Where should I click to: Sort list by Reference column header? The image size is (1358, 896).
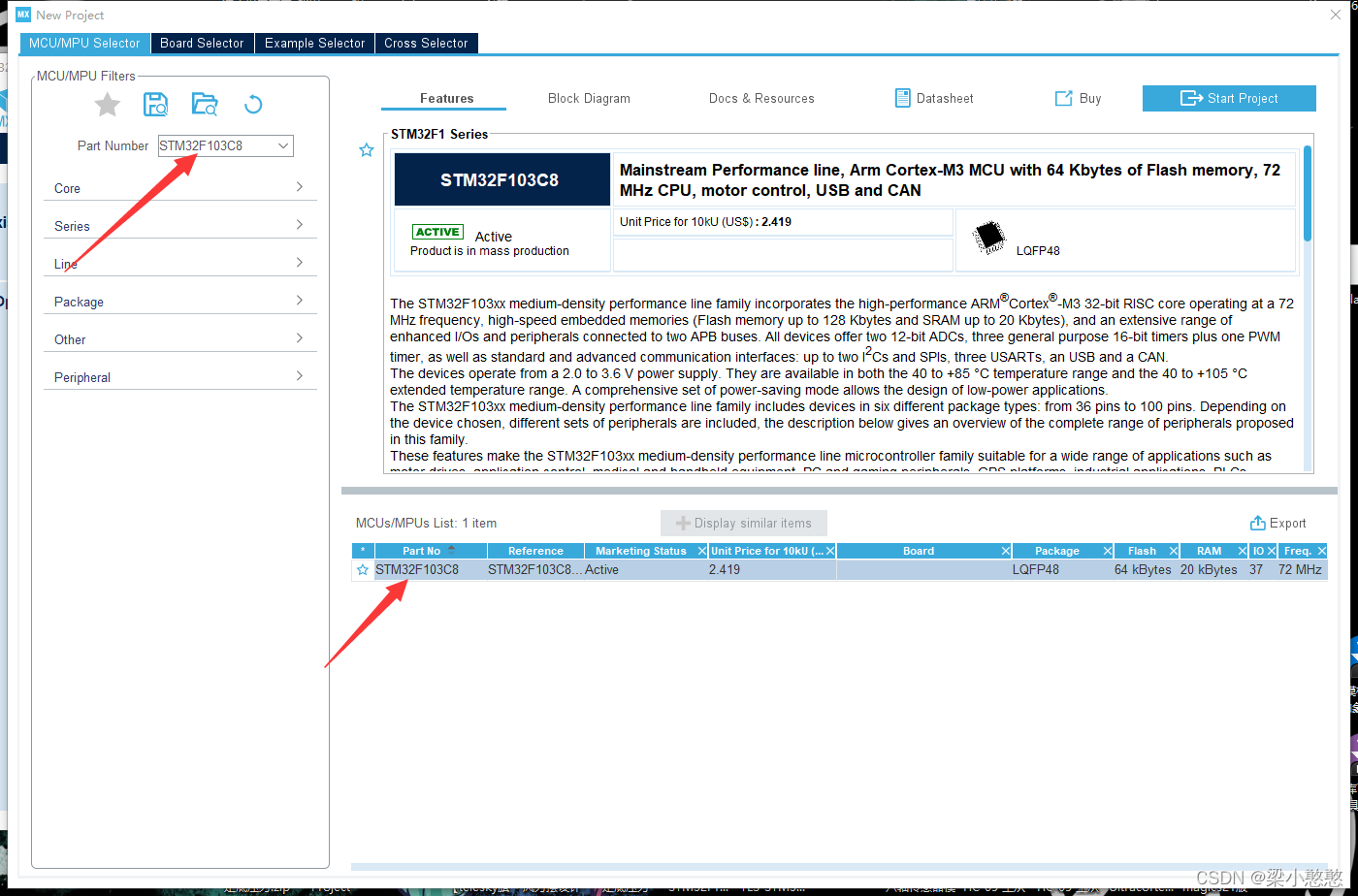click(535, 551)
